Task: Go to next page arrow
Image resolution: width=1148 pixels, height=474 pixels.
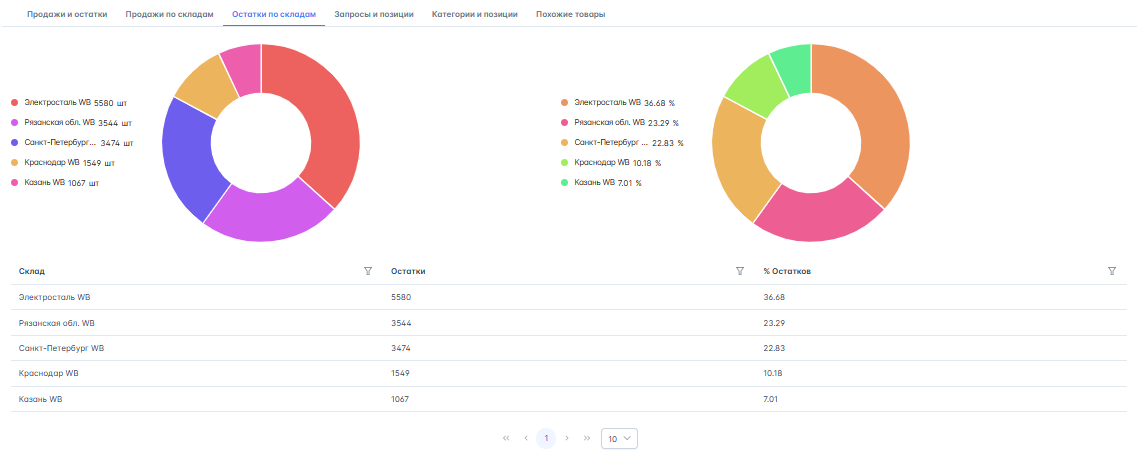Action: pyautogui.click(x=567, y=438)
